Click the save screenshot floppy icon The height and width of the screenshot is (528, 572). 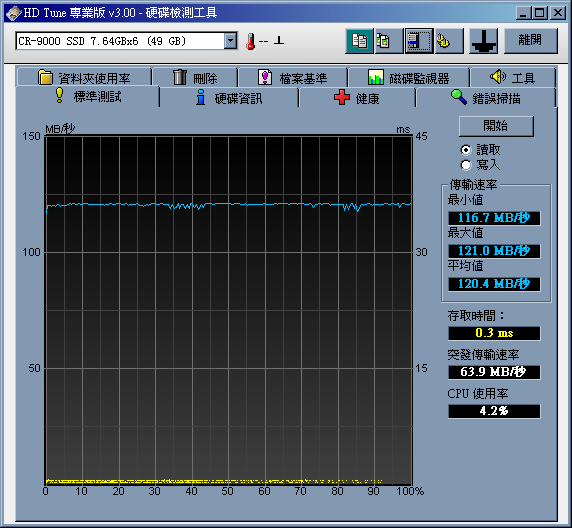tap(419, 41)
